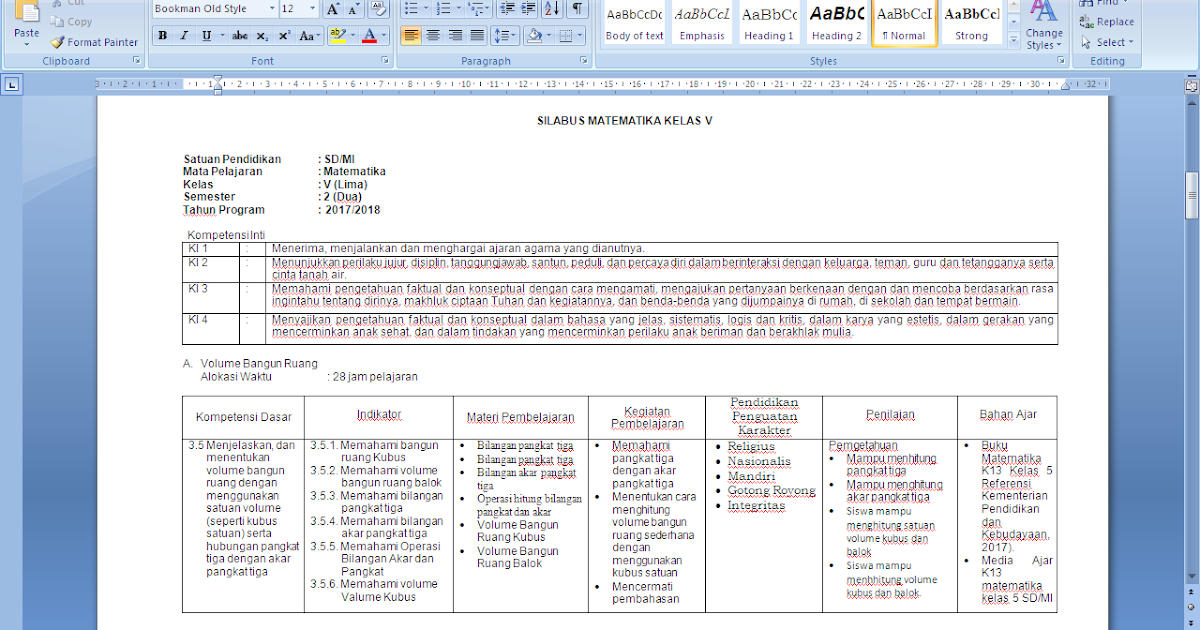Apply red font color

click(x=370, y=36)
